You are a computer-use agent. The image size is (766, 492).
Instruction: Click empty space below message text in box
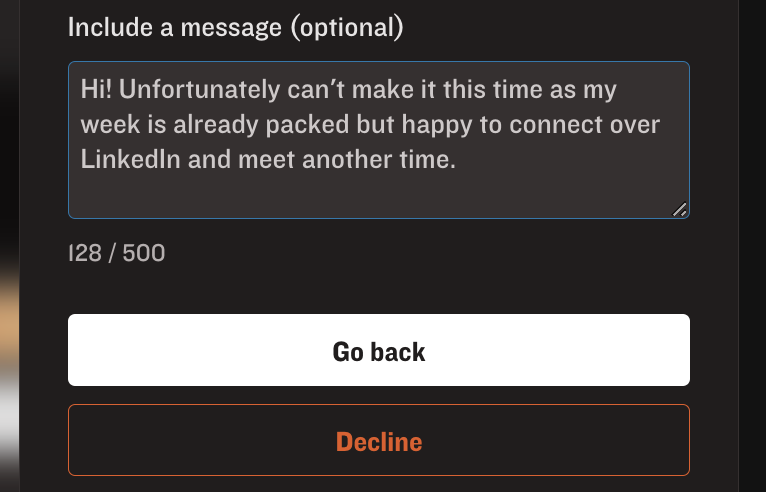(379, 195)
